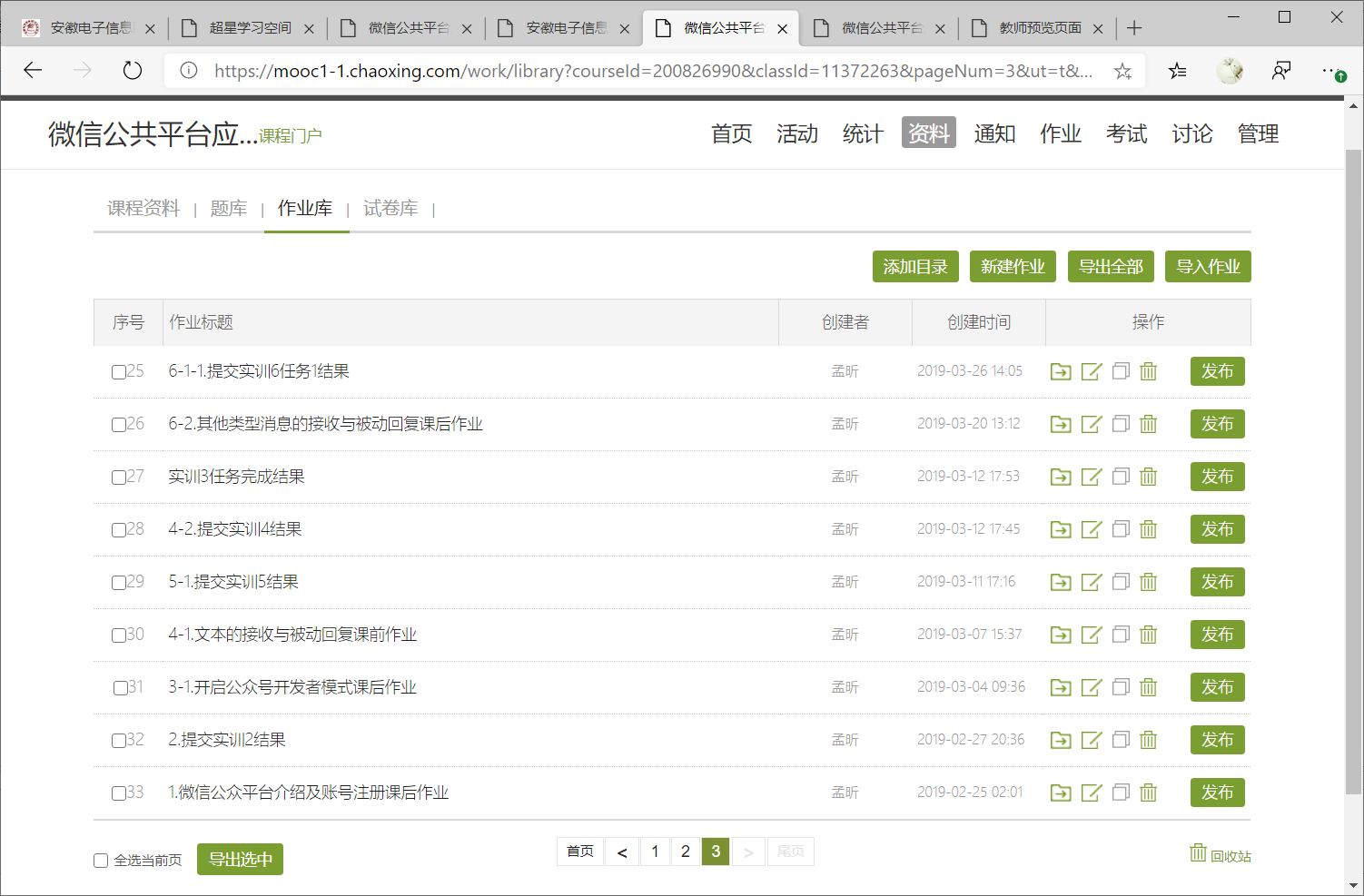Publish row 33 using 发布 button
This screenshot has height=896, width=1364.
[x=1217, y=793]
